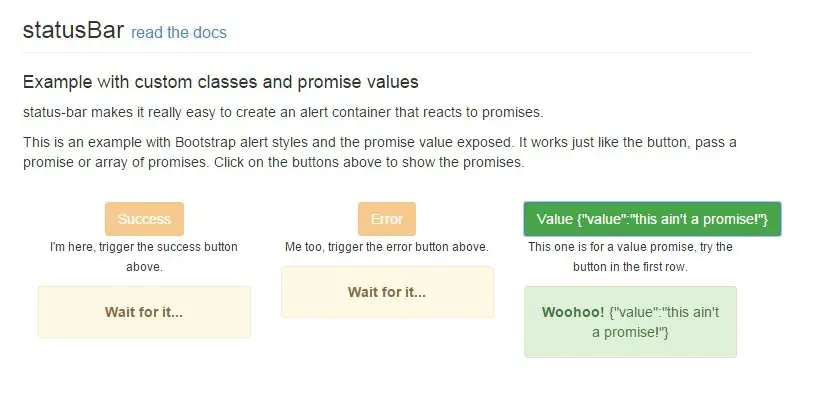
Task: Click the orange Success button
Action: point(144,219)
